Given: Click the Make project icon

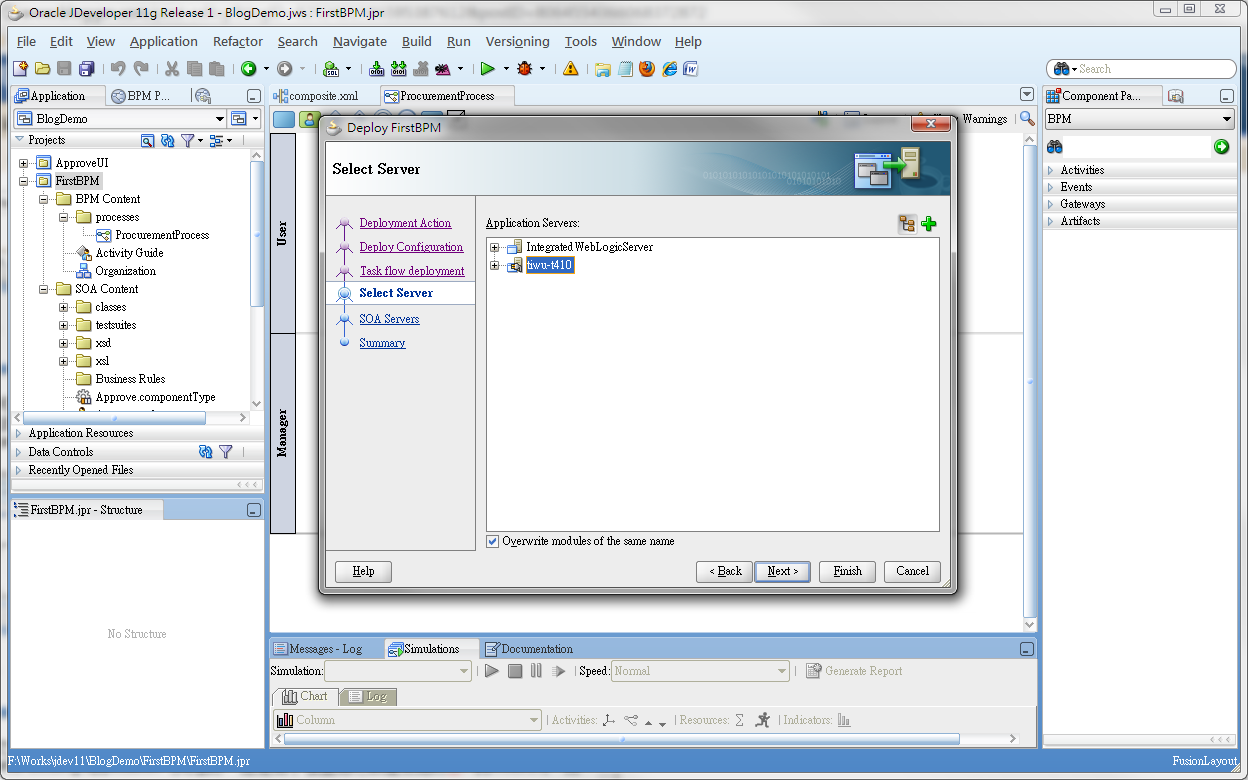Looking at the screenshot, I should pyautogui.click(x=376, y=69).
